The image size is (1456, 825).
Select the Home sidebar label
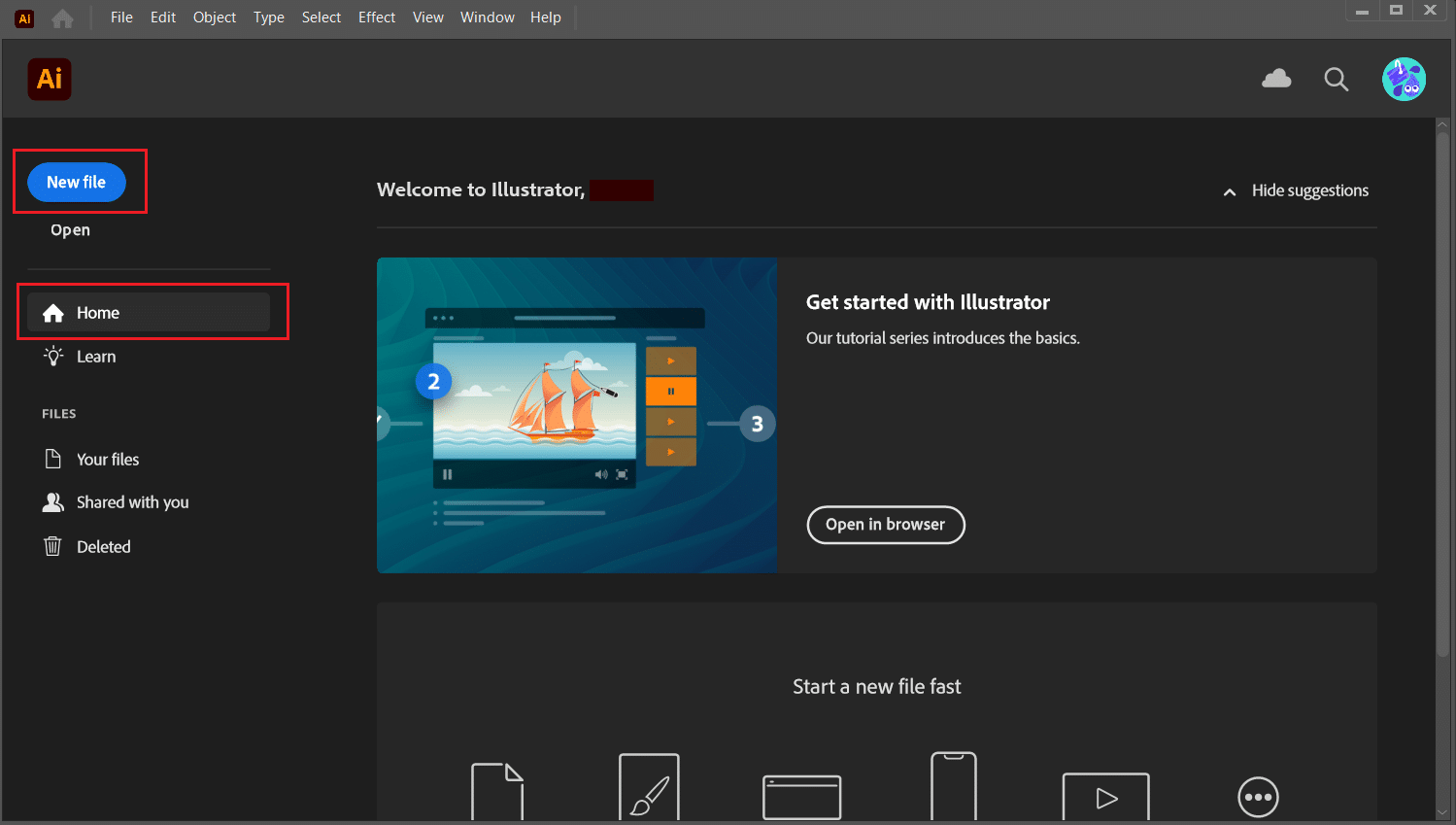tap(98, 313)
